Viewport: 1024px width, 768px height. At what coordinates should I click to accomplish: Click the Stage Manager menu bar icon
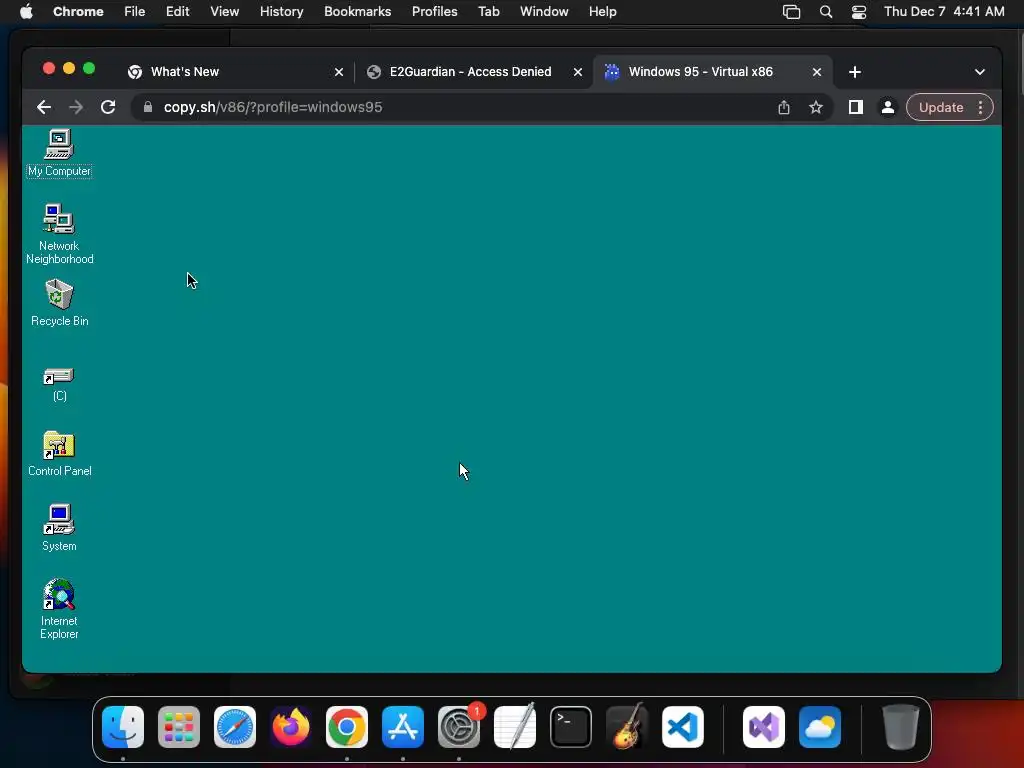point(792,11)
